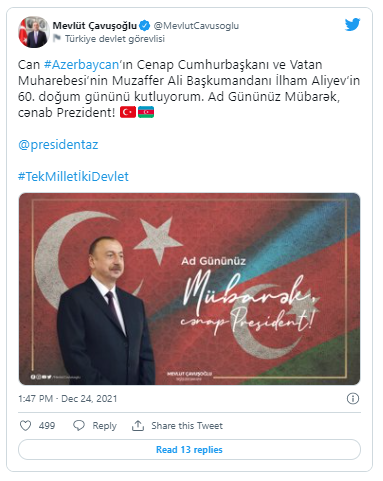The height and width of the screenshot is (481, 383).
Task: Open the @presidentaz mention
Action: (x=58, y=145)
